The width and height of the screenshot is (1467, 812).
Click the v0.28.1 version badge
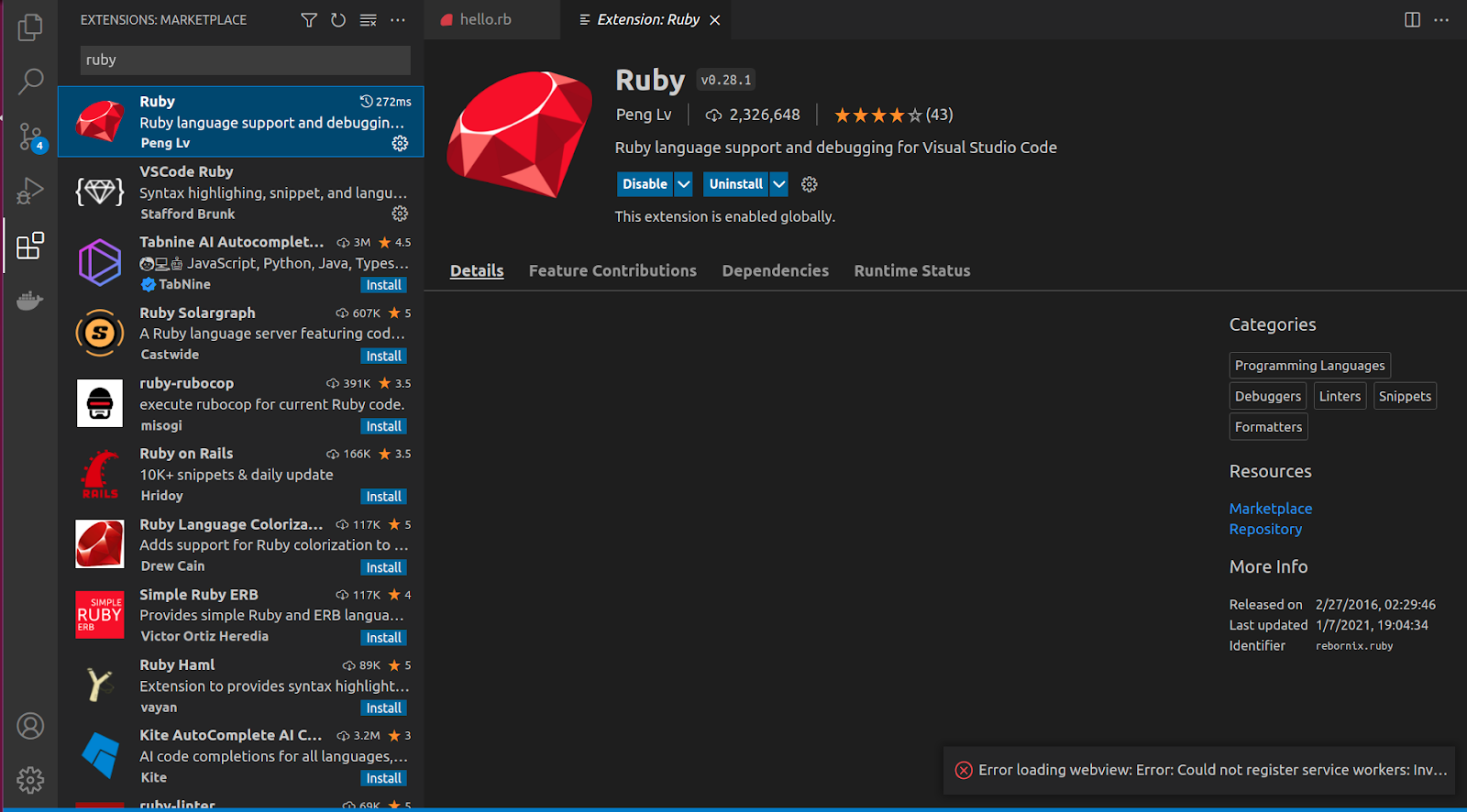point(726,81)
